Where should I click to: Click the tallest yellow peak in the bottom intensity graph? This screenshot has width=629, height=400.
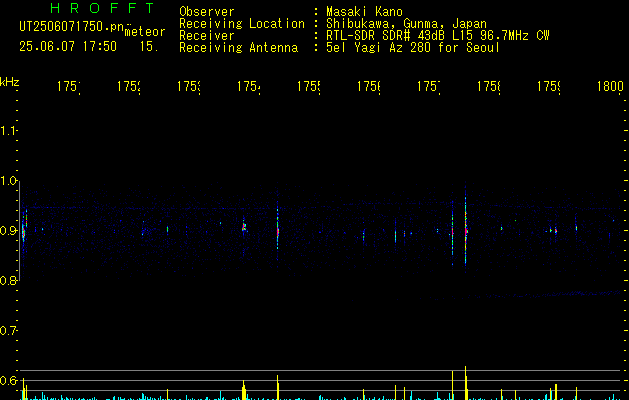click(x=466, y=383)
